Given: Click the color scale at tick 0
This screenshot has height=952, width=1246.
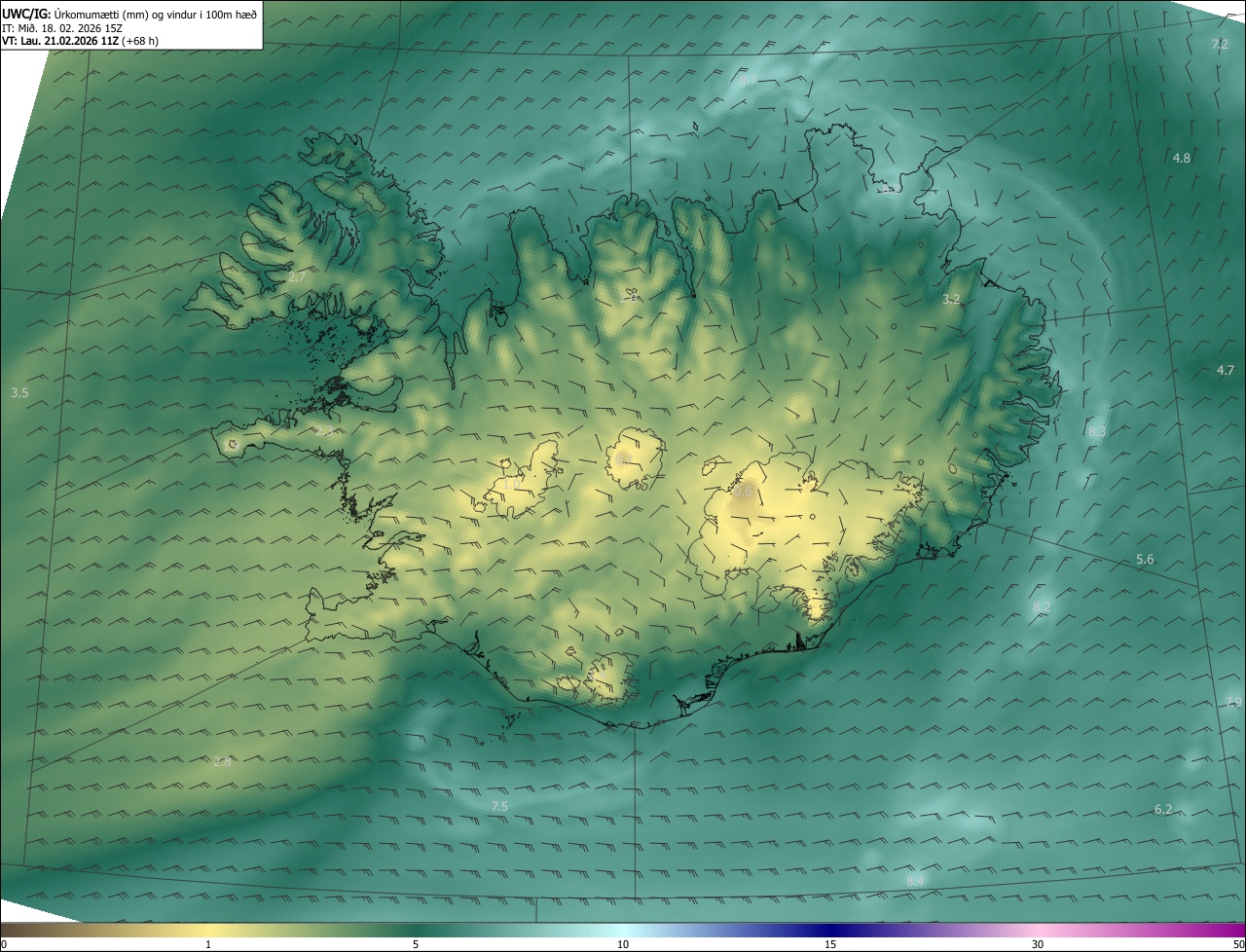Looking at the screenshot, I should pyautogui.click(x=3, y=944).
